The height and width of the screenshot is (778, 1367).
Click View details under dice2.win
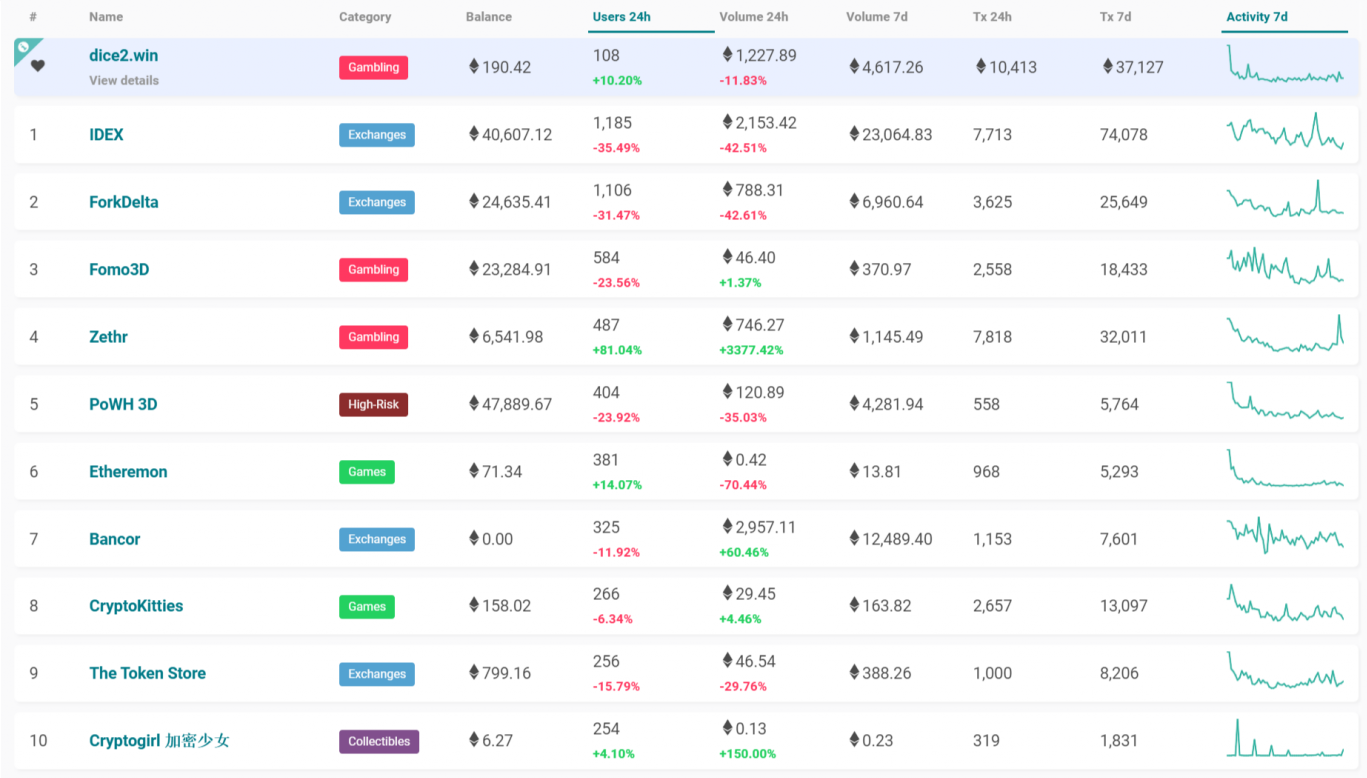pyautogui.click(x=124, y=81)
